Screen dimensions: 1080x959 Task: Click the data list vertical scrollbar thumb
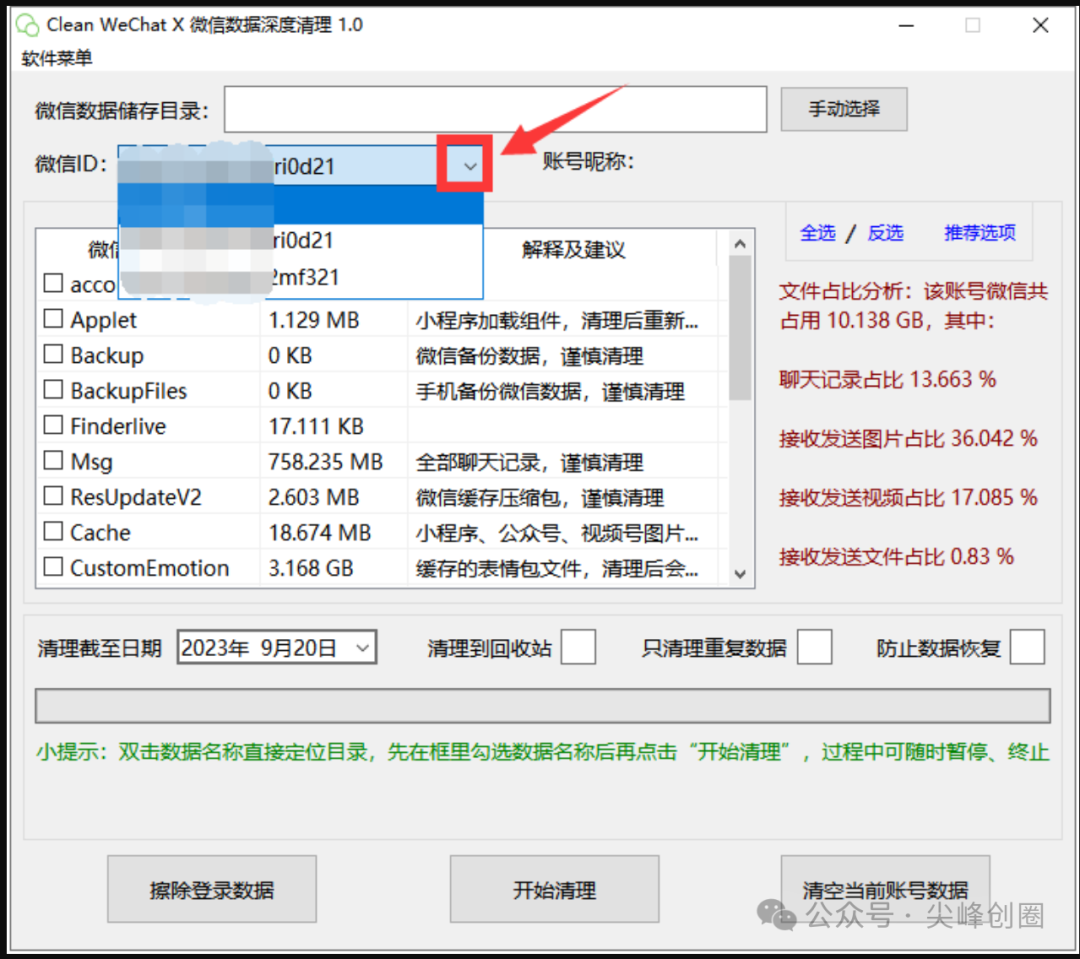[x=740, y=328]
